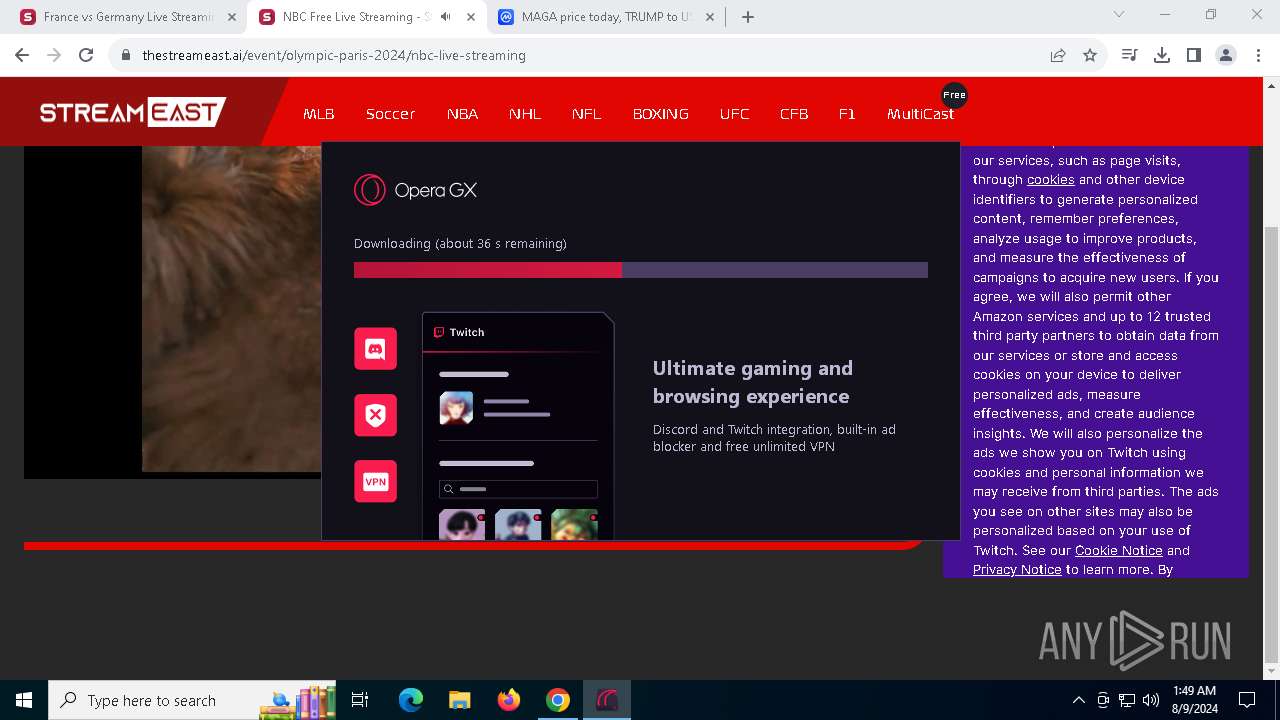
Task: Click the Twitch mockup panel header
Action: coord(517,332)
